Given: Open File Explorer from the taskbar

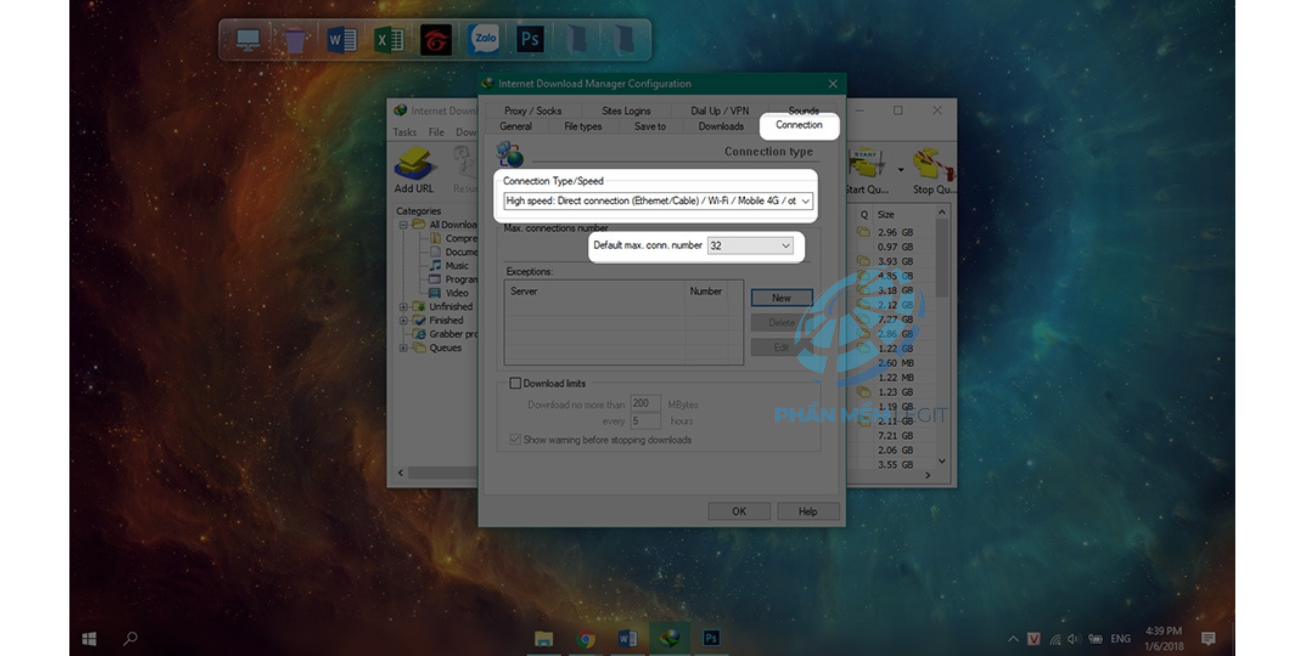Looking at the screenshot, I should (x=543, y=638).
